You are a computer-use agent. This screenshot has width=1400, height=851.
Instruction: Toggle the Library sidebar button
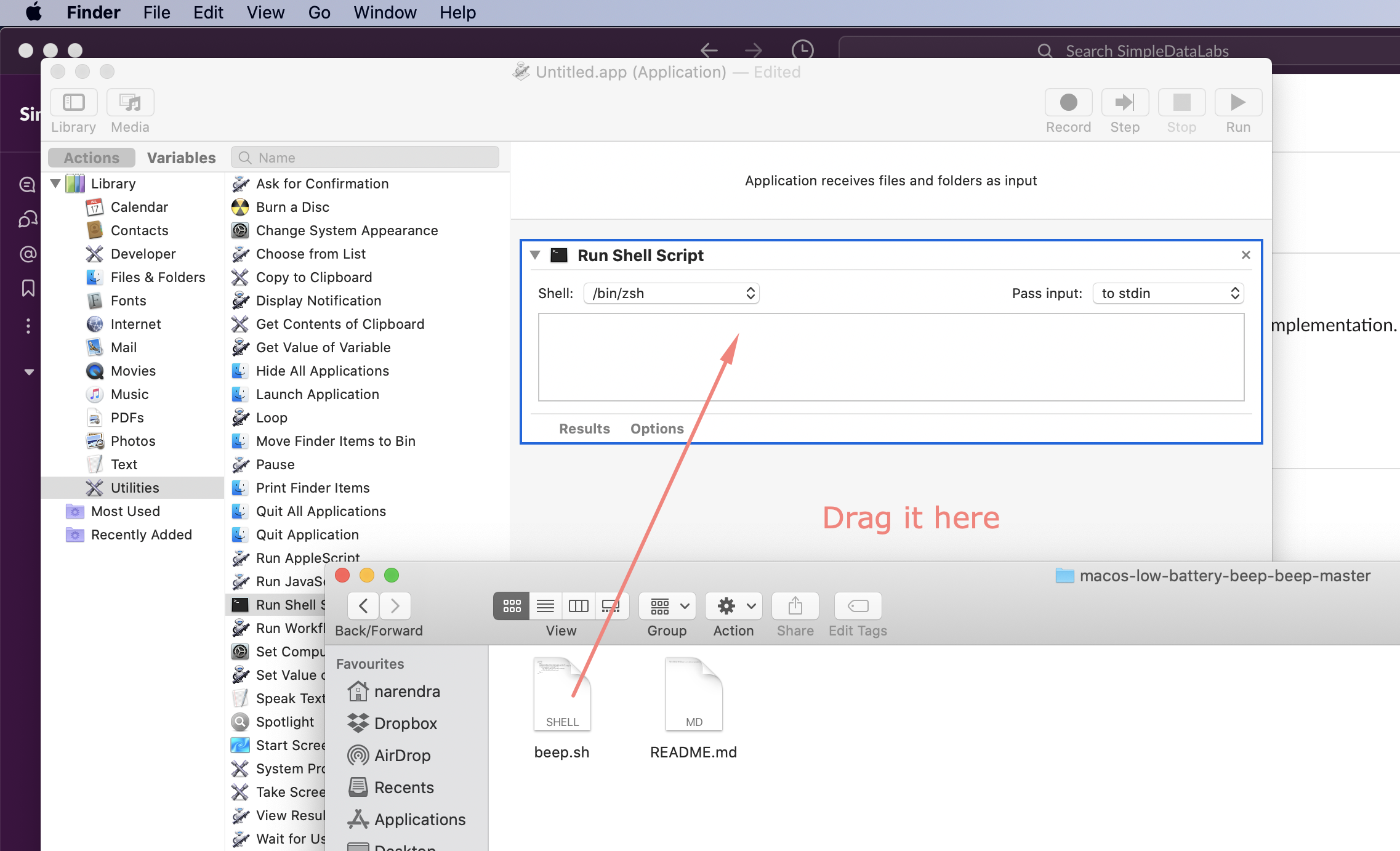pyautogui.click(x=74, y=102)
